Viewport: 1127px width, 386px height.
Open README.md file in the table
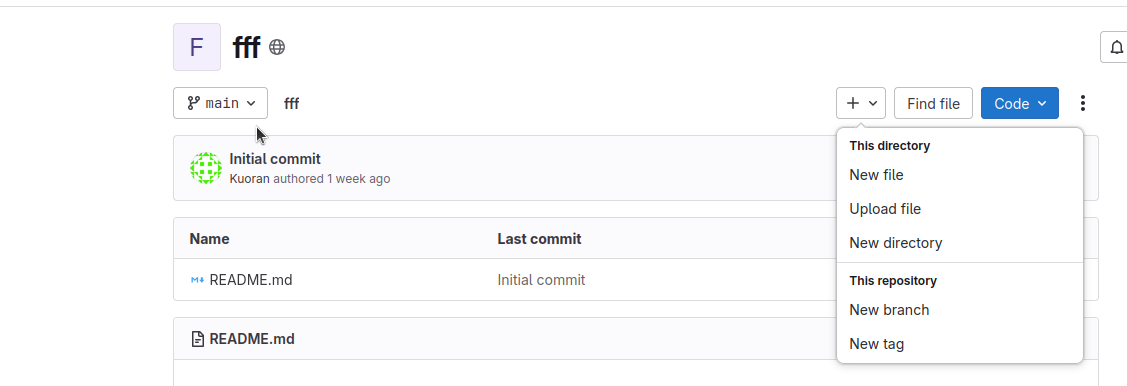click(251, 280)
